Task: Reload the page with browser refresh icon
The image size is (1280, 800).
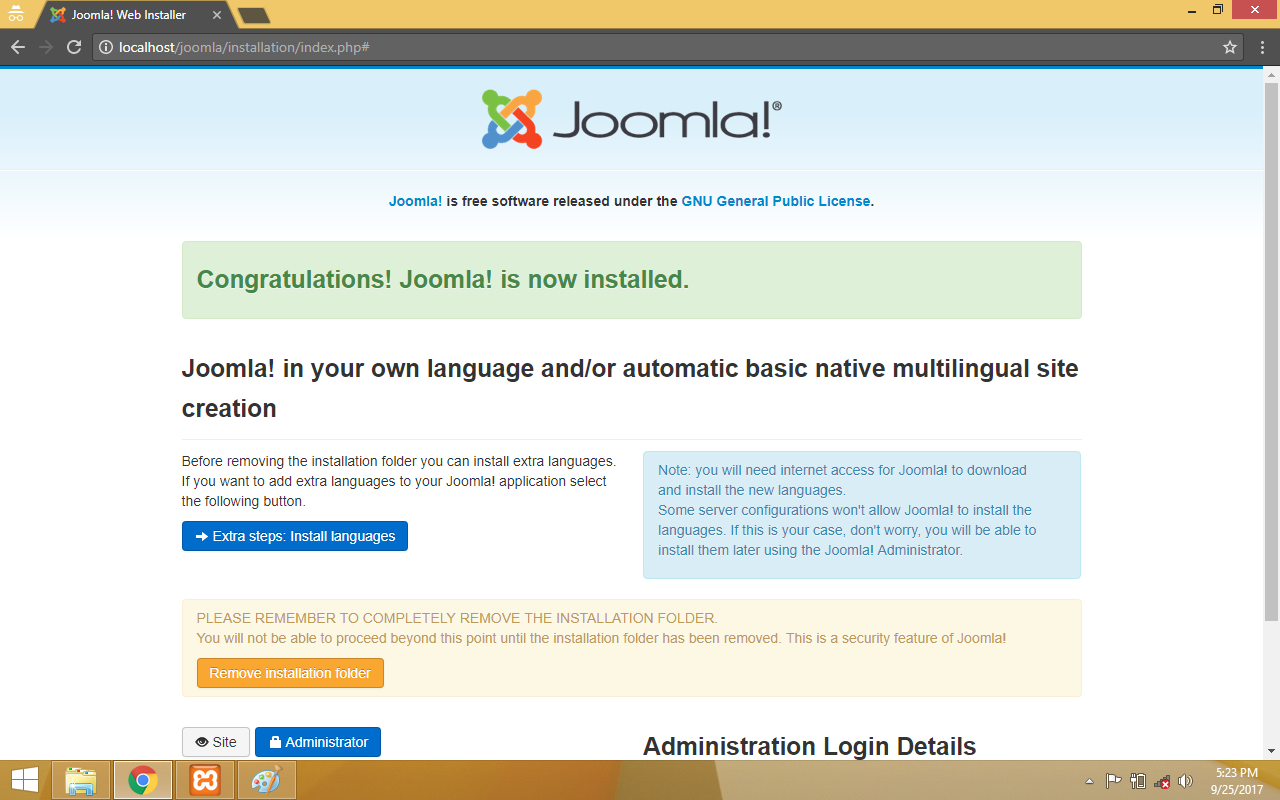Action: (x=73, y=47)
